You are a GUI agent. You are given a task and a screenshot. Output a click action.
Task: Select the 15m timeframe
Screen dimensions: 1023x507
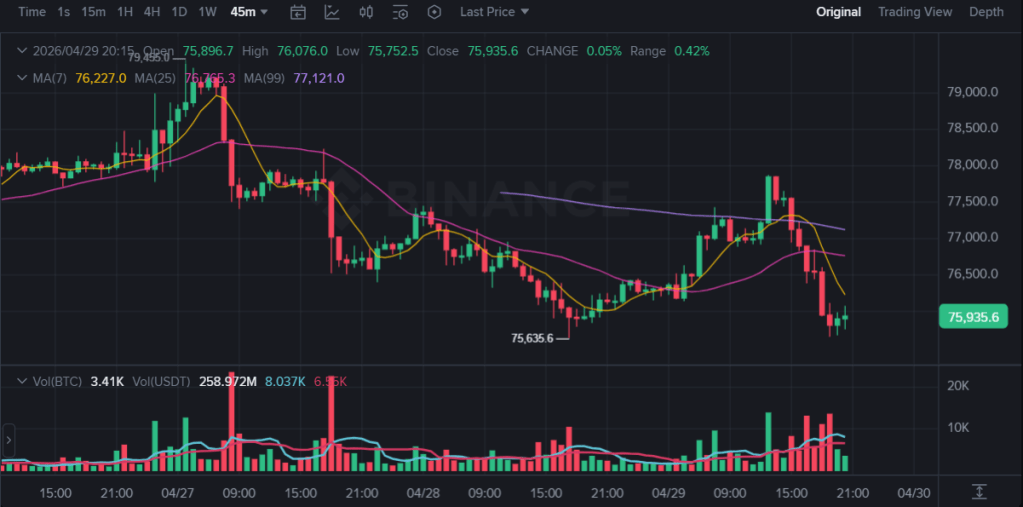93,12
